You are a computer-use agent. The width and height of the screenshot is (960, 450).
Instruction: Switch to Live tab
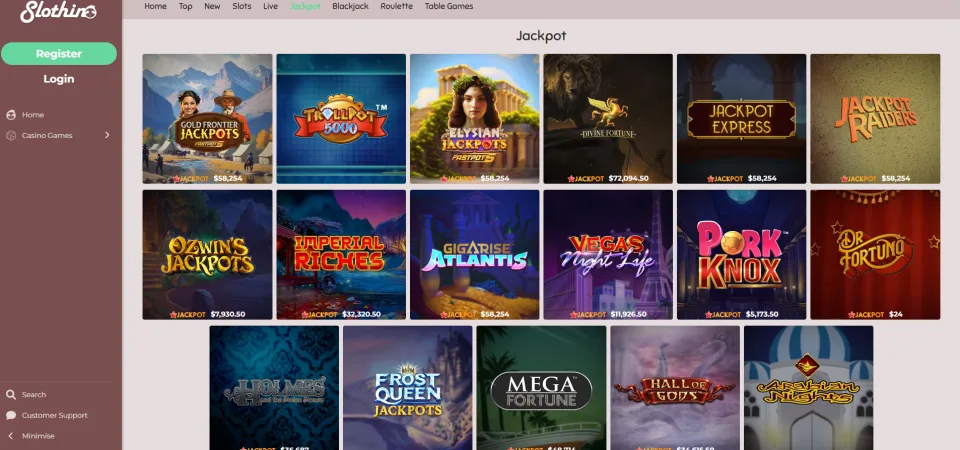tap(271, 6)
